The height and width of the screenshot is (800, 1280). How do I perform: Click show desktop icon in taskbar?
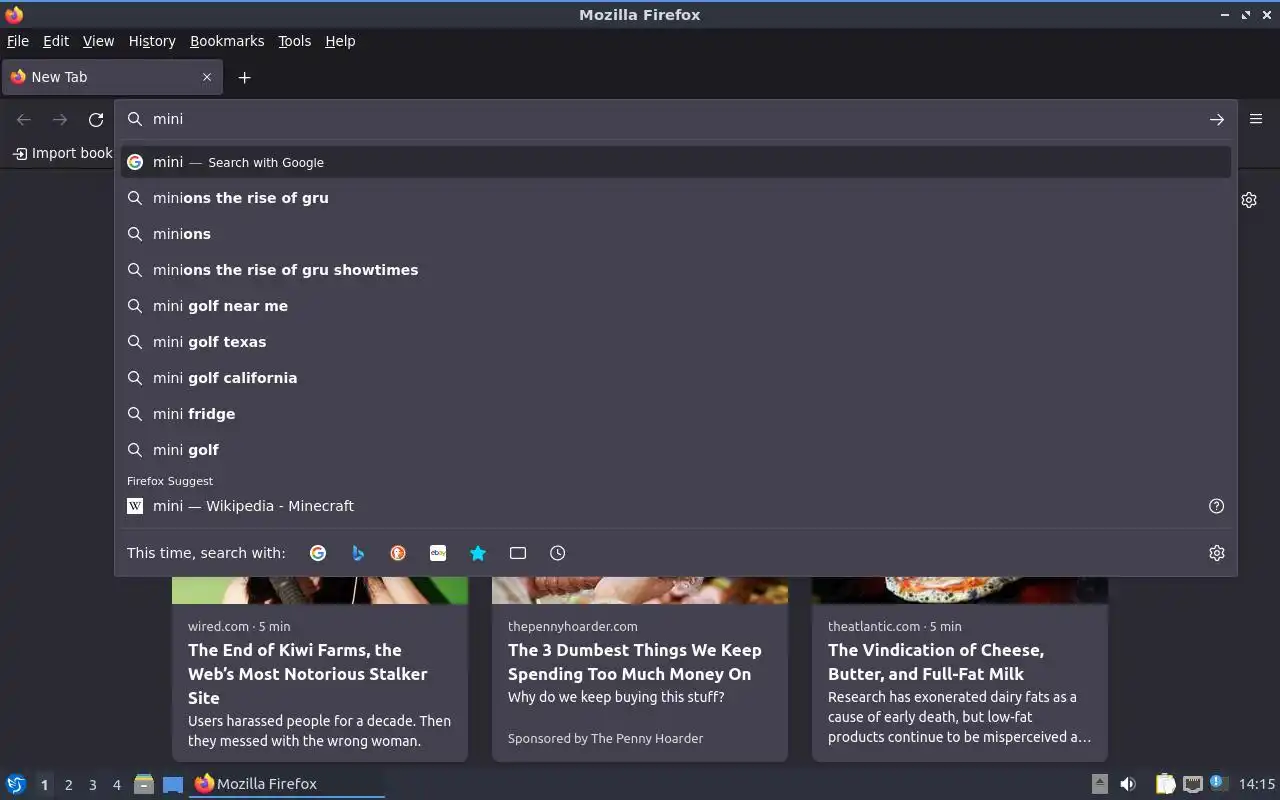click(173, 784)
